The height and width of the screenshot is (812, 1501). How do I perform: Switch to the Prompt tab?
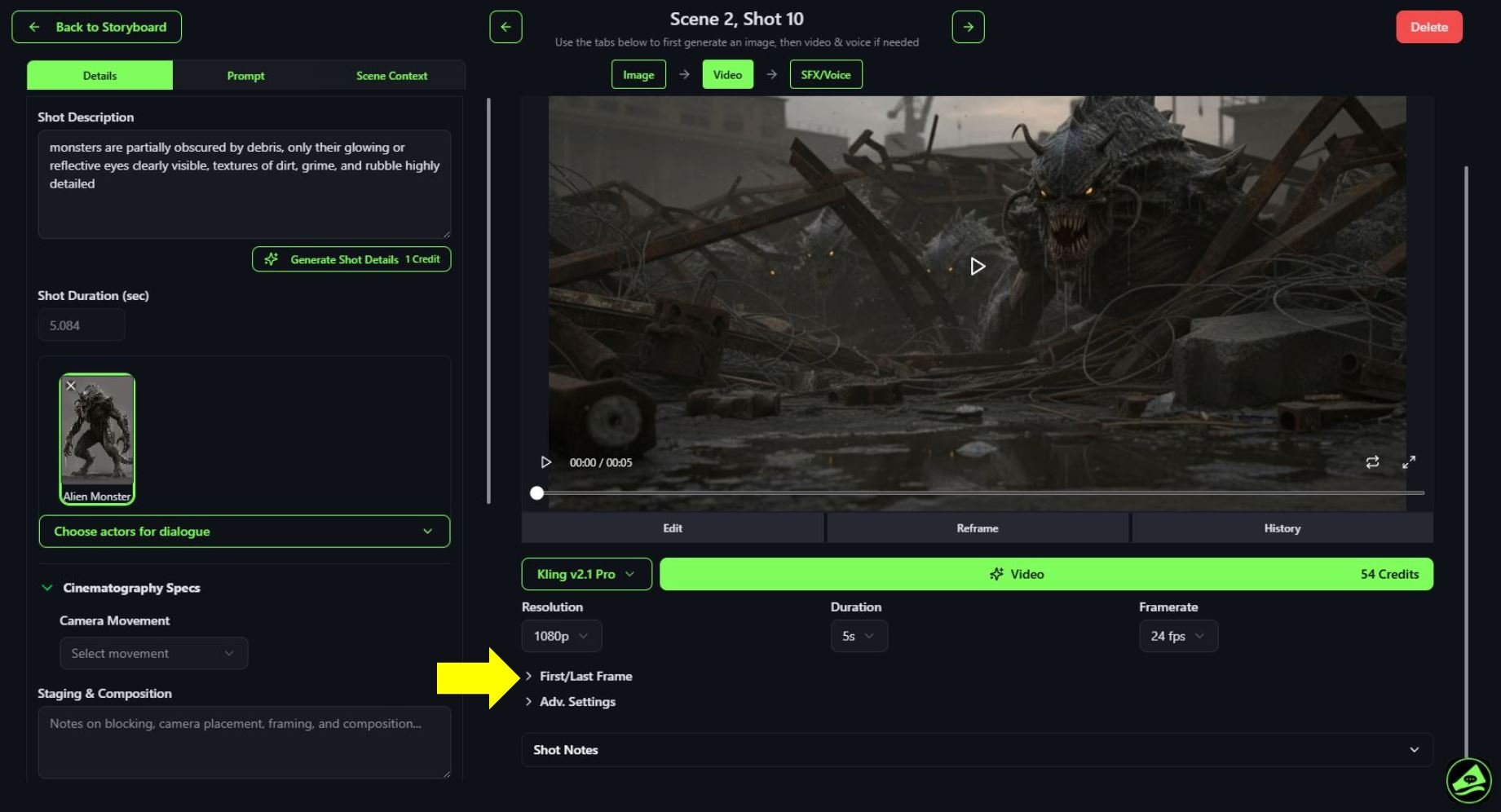(245, 75)
